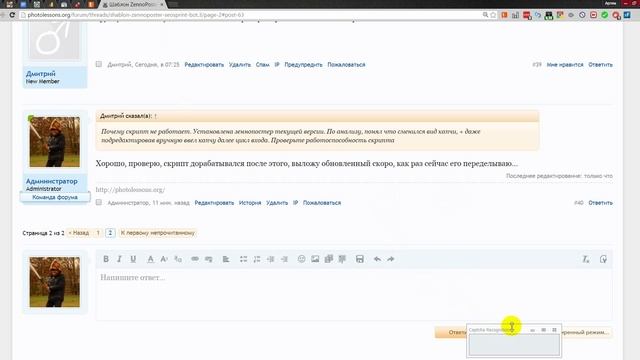
Task: Mark Дмитрий's post as Спам
Action: pyautogui.click(x=262, y=64)
